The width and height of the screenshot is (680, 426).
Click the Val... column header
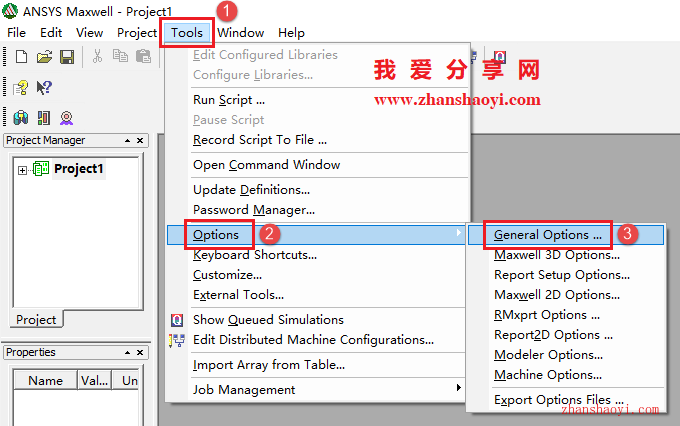95,380
